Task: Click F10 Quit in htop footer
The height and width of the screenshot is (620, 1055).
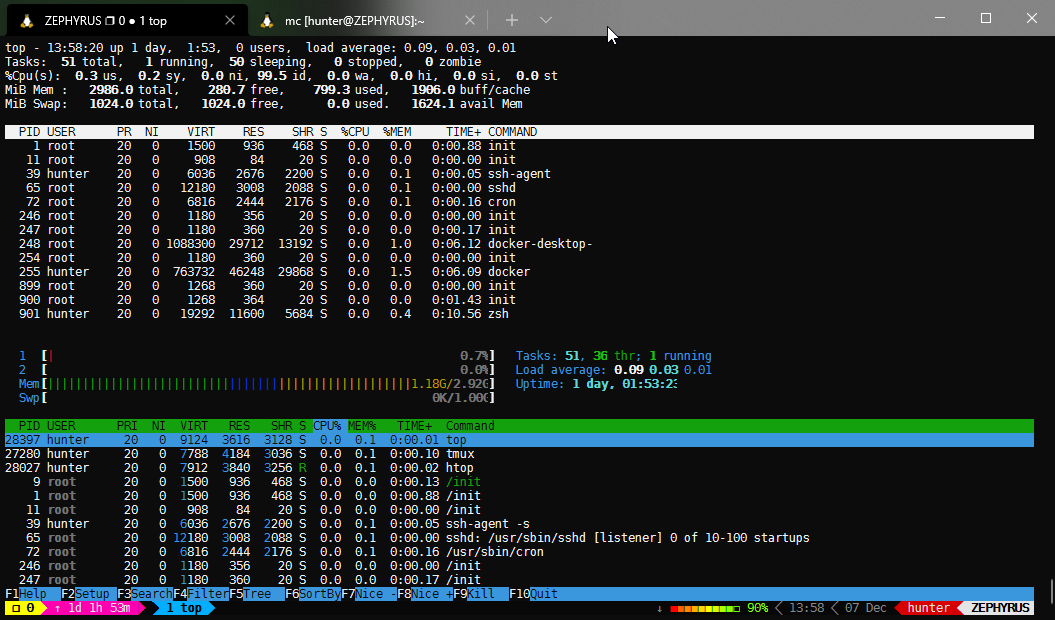Action: tap(534, 594)
